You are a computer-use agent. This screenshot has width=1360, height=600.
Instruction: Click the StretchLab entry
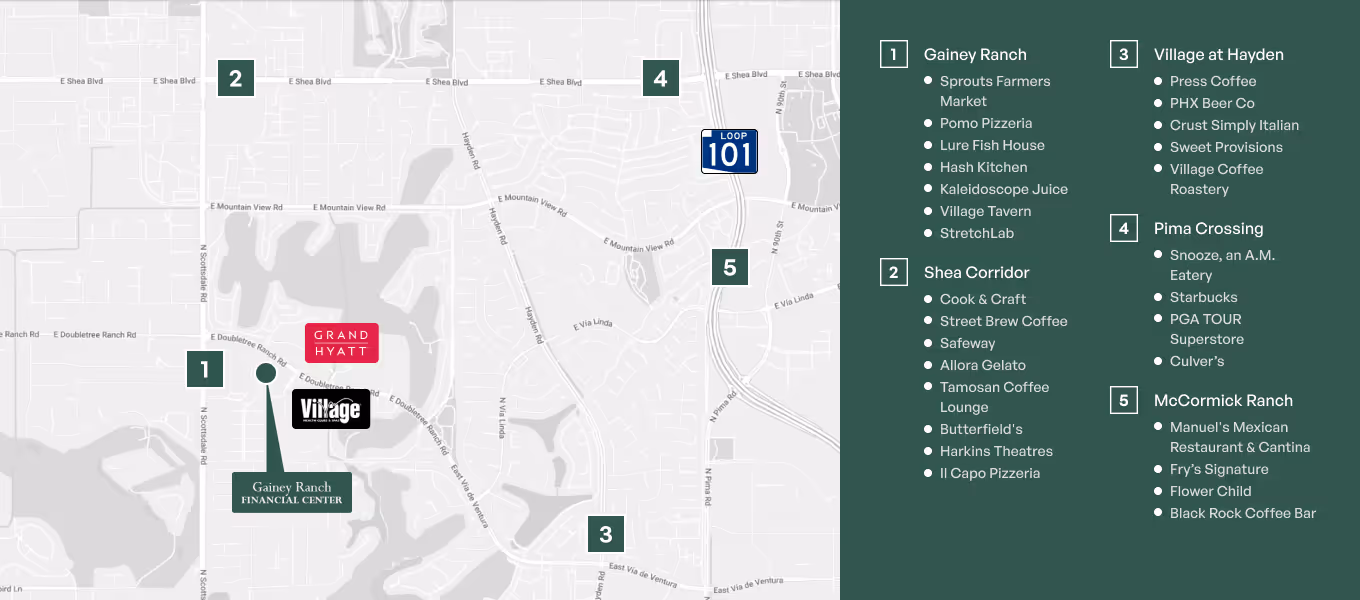pyautogui.click(x=977, y=233)
